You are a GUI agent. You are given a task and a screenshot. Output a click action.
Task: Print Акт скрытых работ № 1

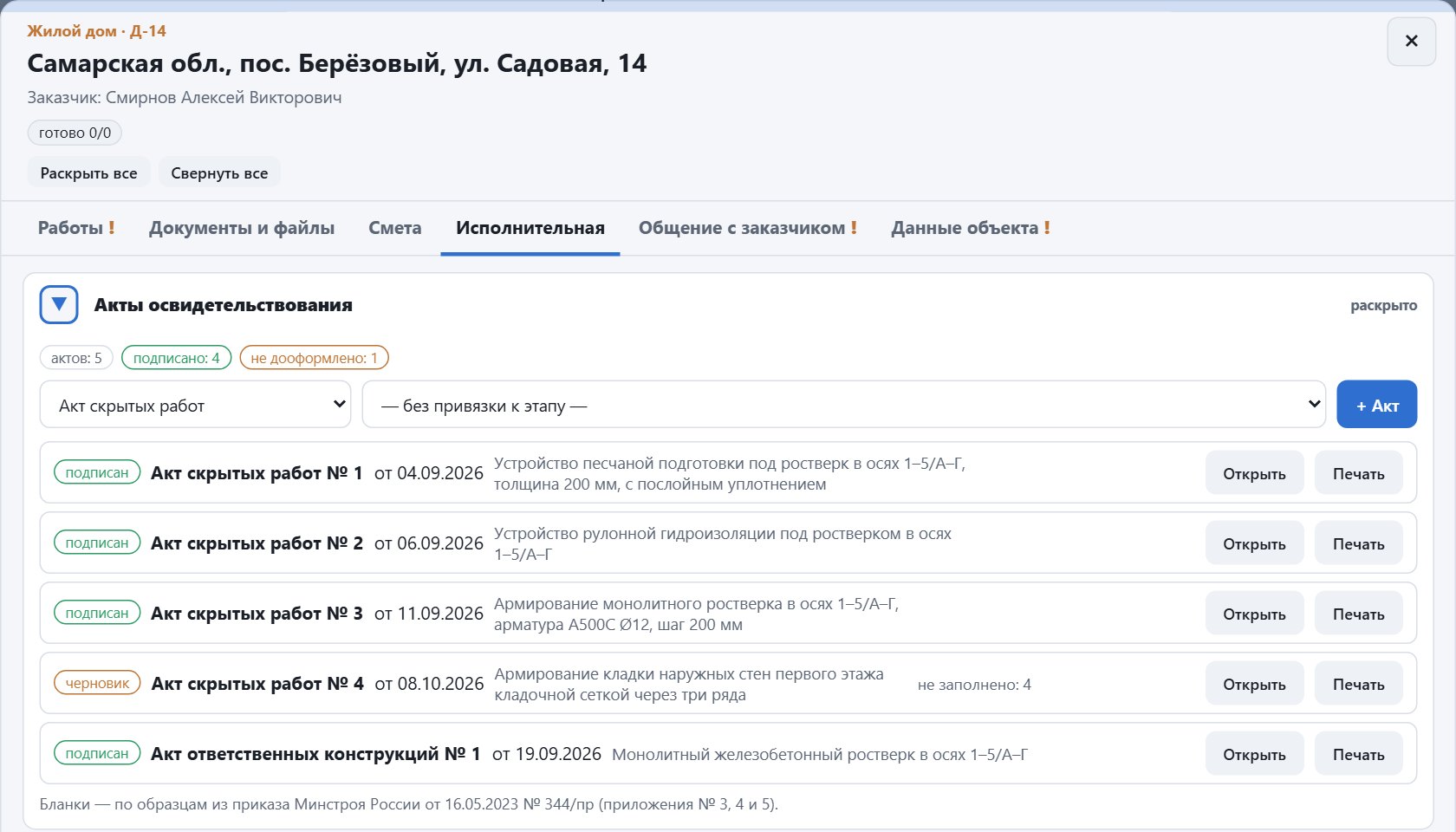click(x=1358, y=473)
